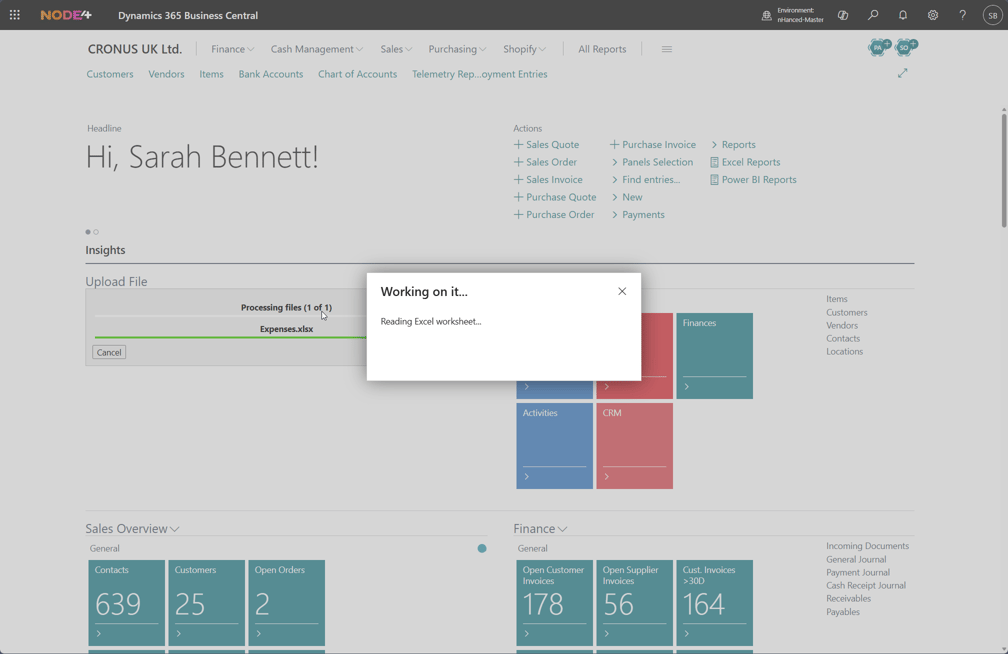Open Open Supplier Invoices 56 tile
The width and height of the screenshot is (1008, 654).
(634, 603)
